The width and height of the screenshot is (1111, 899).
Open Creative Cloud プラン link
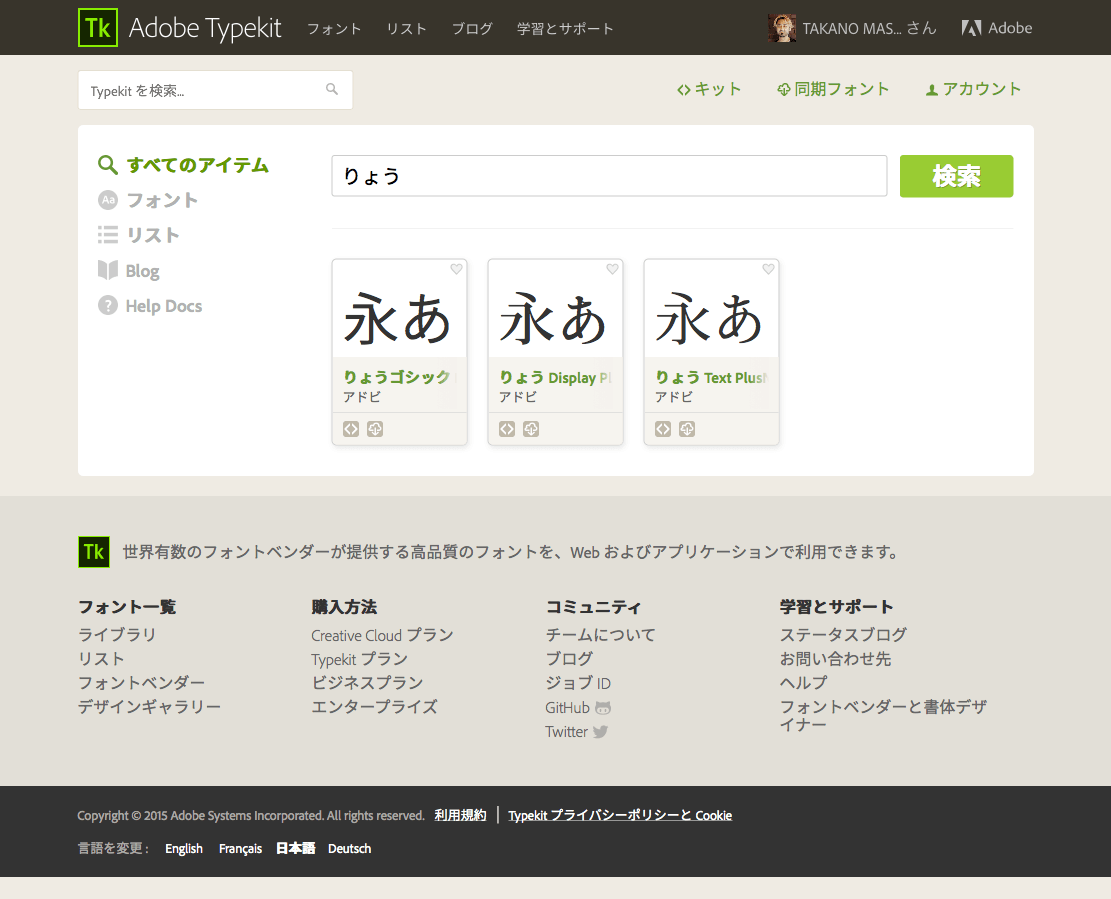(382, 635)
